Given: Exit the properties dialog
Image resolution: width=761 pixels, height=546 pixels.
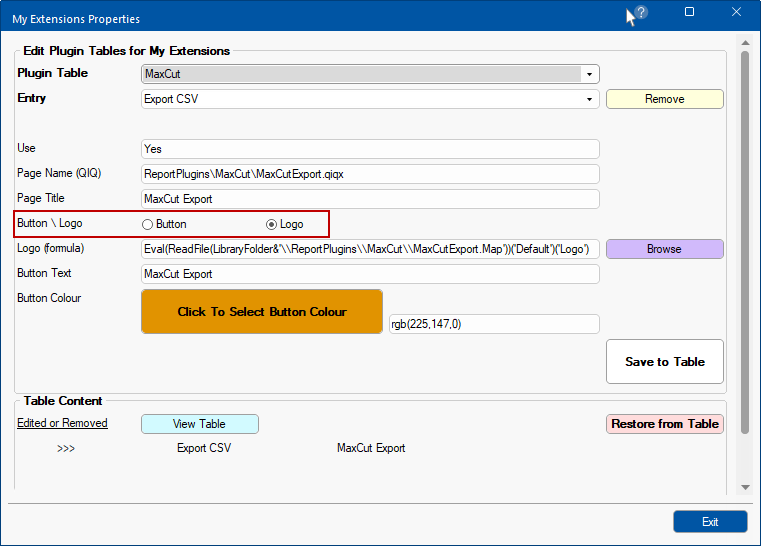Looking at the screenshot, I should 710,522.
